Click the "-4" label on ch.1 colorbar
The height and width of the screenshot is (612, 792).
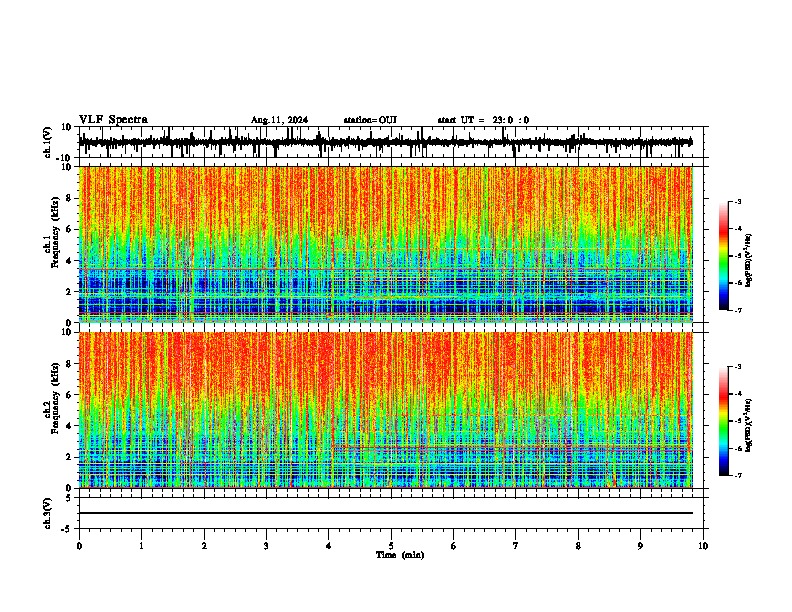click(x=738, y=229)
